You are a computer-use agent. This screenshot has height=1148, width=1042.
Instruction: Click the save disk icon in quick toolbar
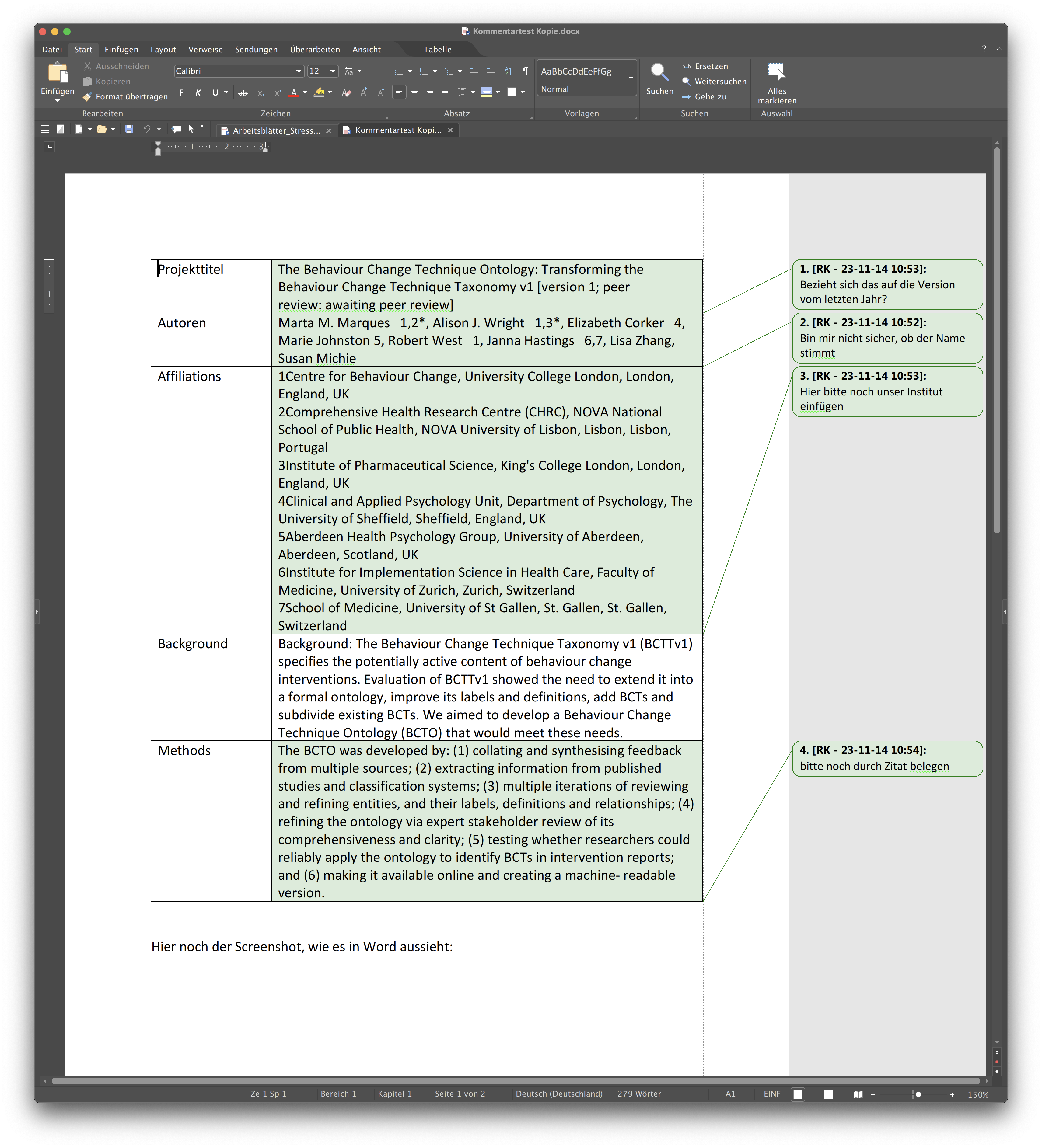[129, 129]
